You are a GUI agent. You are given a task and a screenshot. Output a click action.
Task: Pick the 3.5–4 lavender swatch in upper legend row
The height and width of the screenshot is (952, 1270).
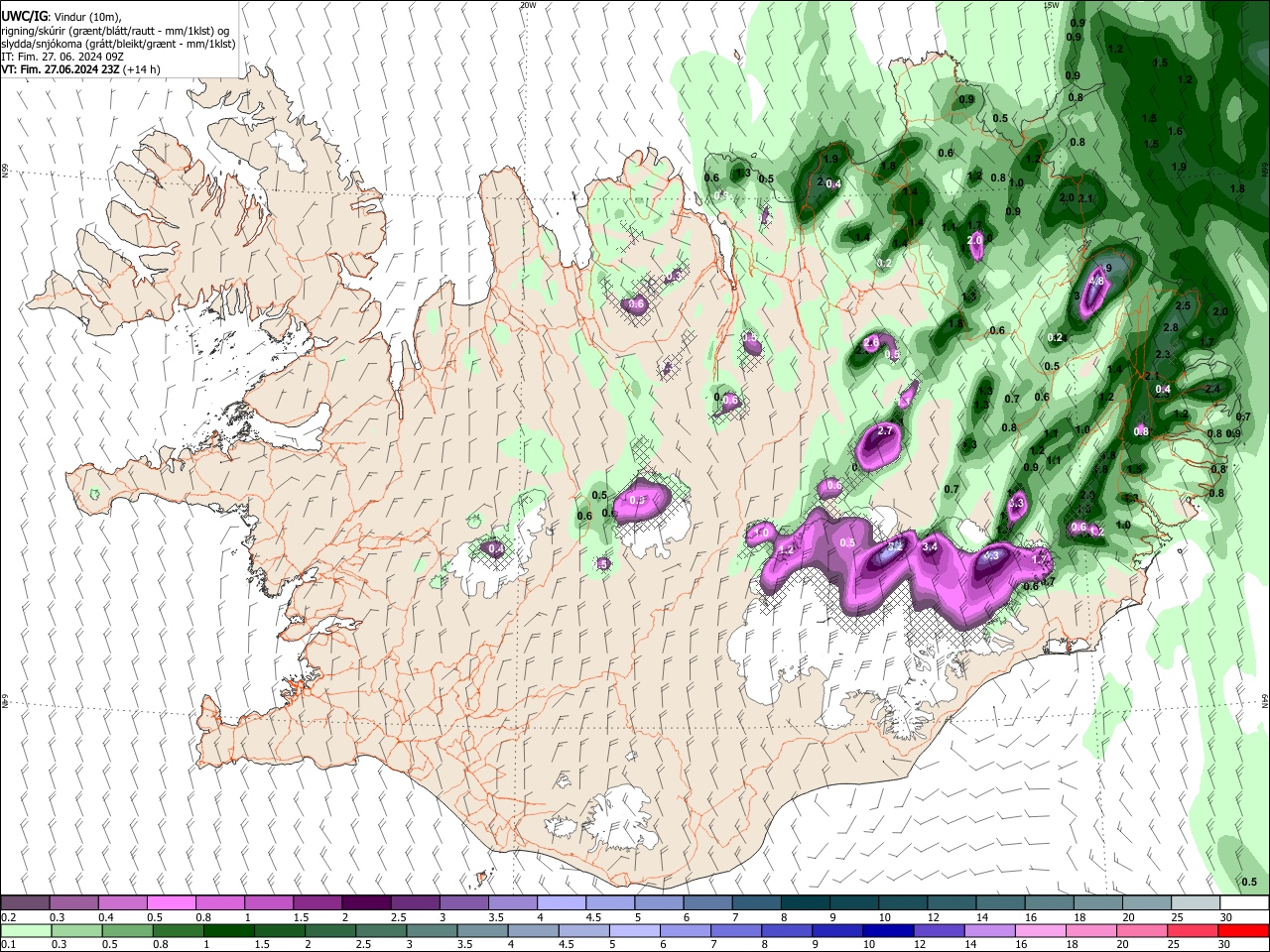point(512,903)
